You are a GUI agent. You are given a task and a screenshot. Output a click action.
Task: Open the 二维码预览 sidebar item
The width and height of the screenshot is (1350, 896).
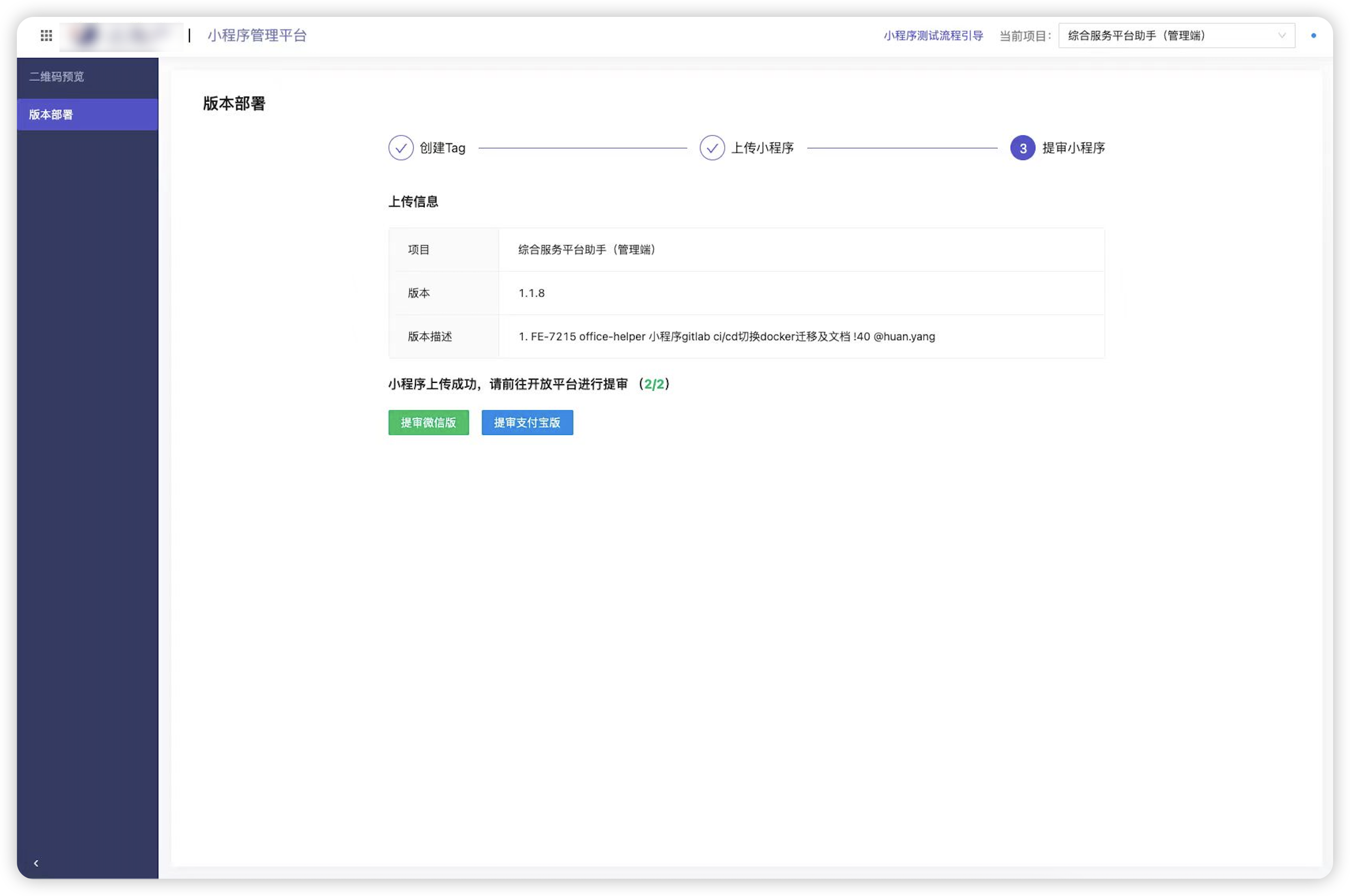[x=88, y=76]
